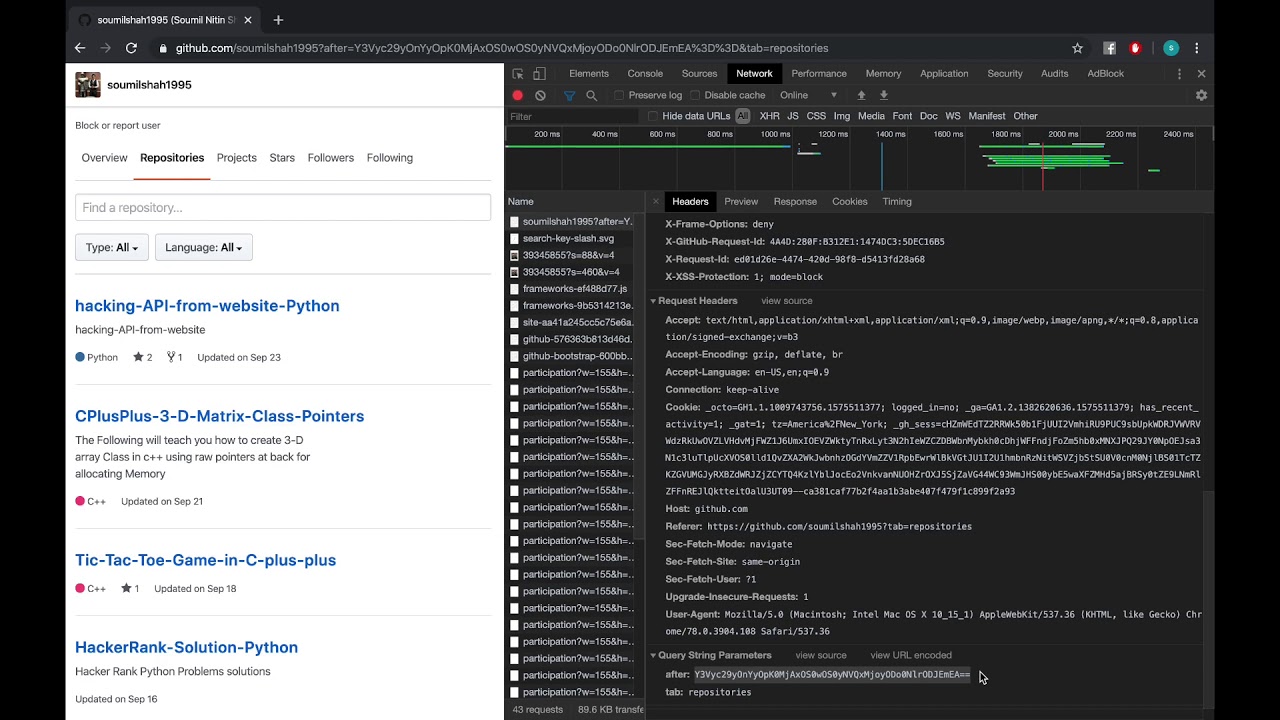The width and height of the screenshot is (1280, 720).
Task: Open network settings gear
Action: (1201, 96)
